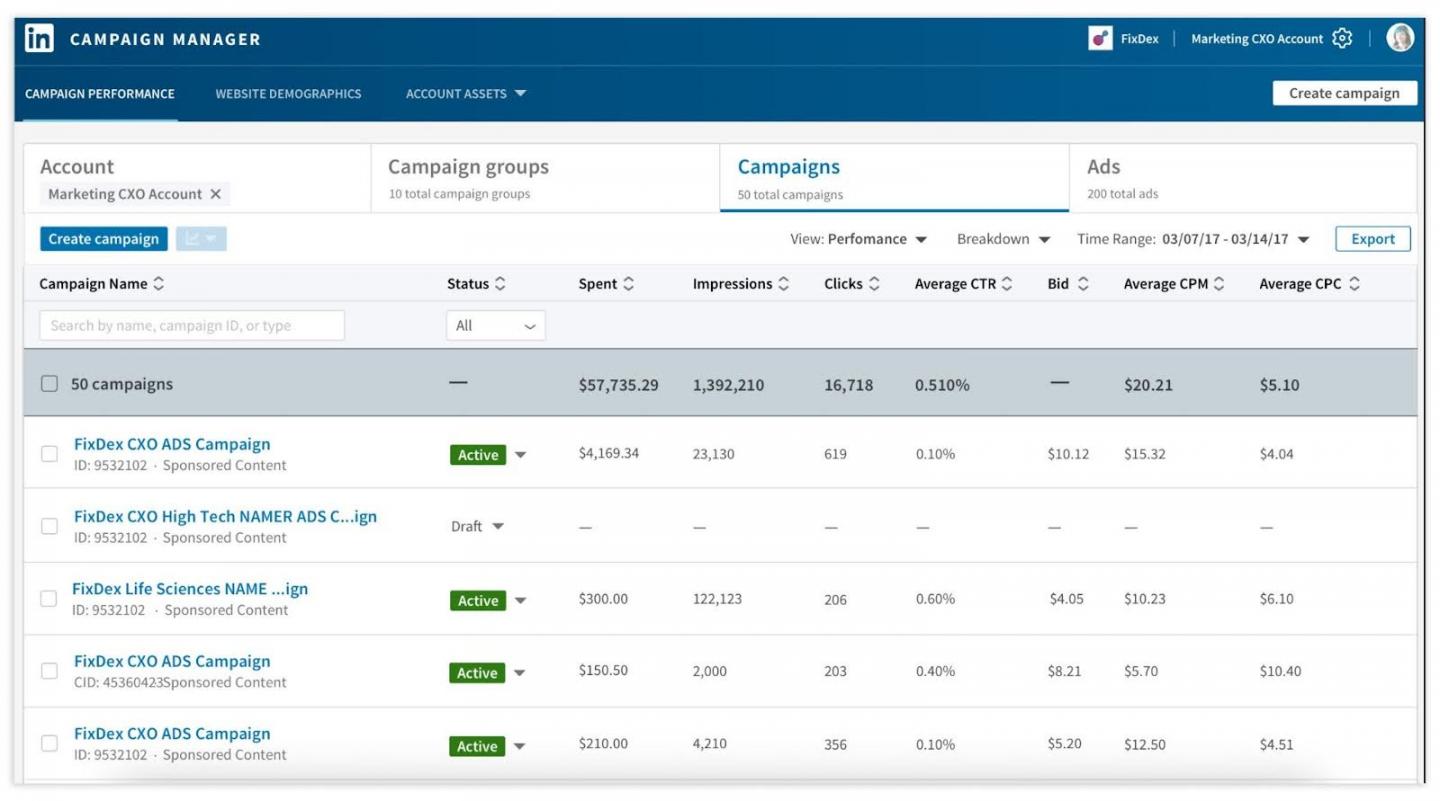This screenshot has height=801, width=1440.
Task: Click the campaign name search field
Action: tap(192, 326)
